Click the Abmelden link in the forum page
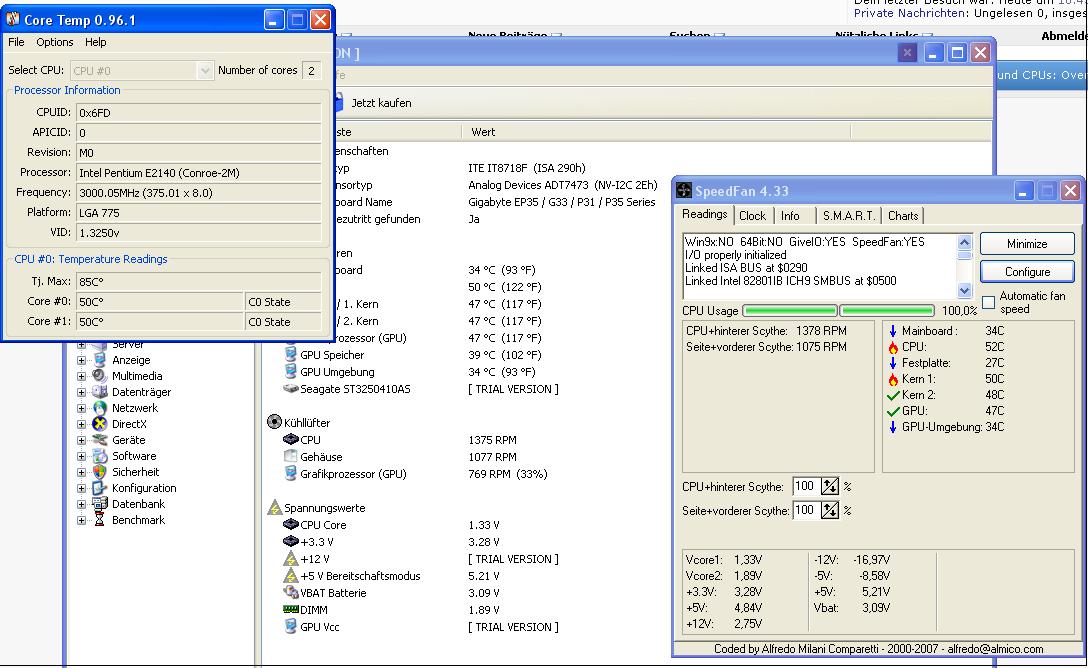Viewport: 1088px width, 668px height. (x=1064, y=36)
